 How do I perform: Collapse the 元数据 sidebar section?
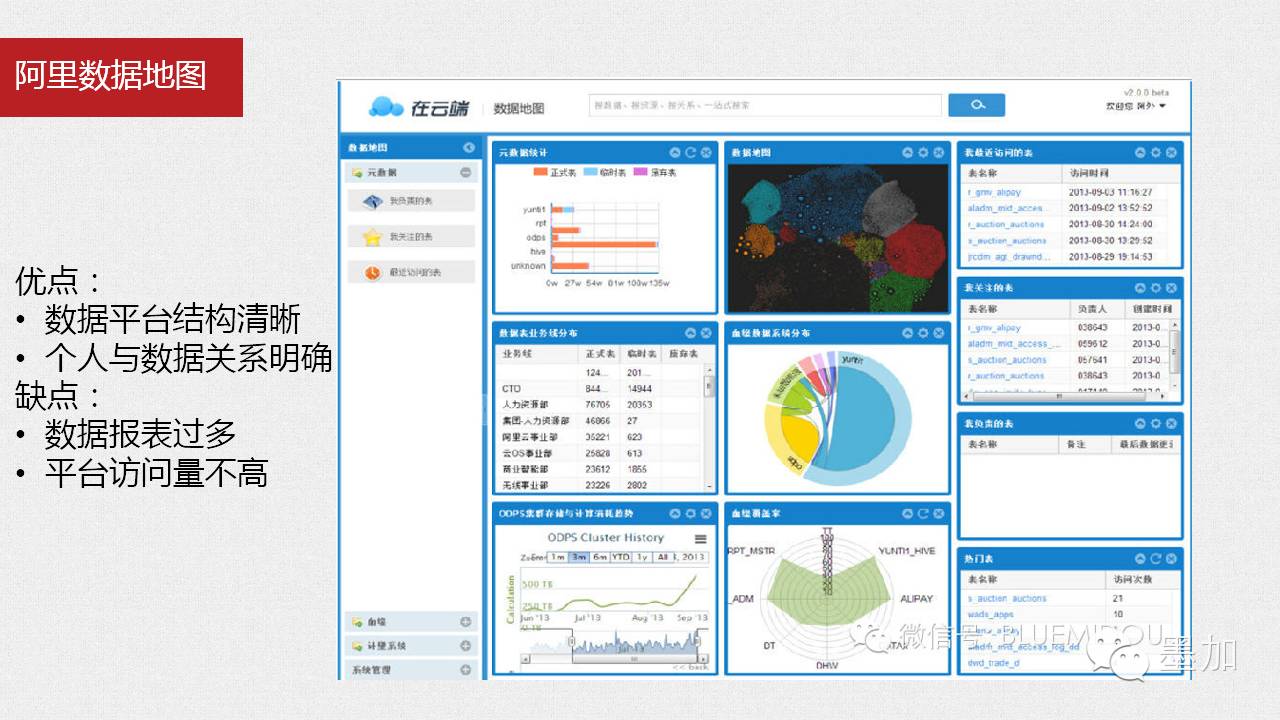click(466, 173)
